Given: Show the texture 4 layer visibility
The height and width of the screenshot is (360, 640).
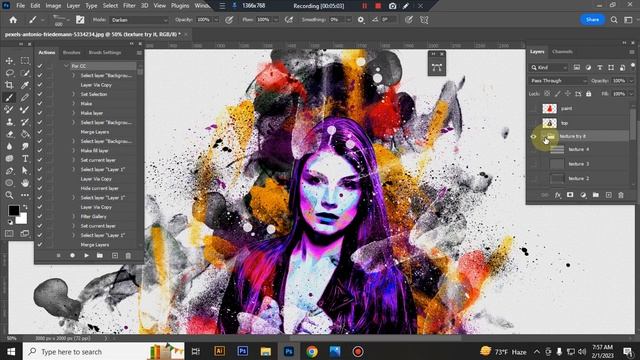Looking at the screenshot, I should pos(533,150).
